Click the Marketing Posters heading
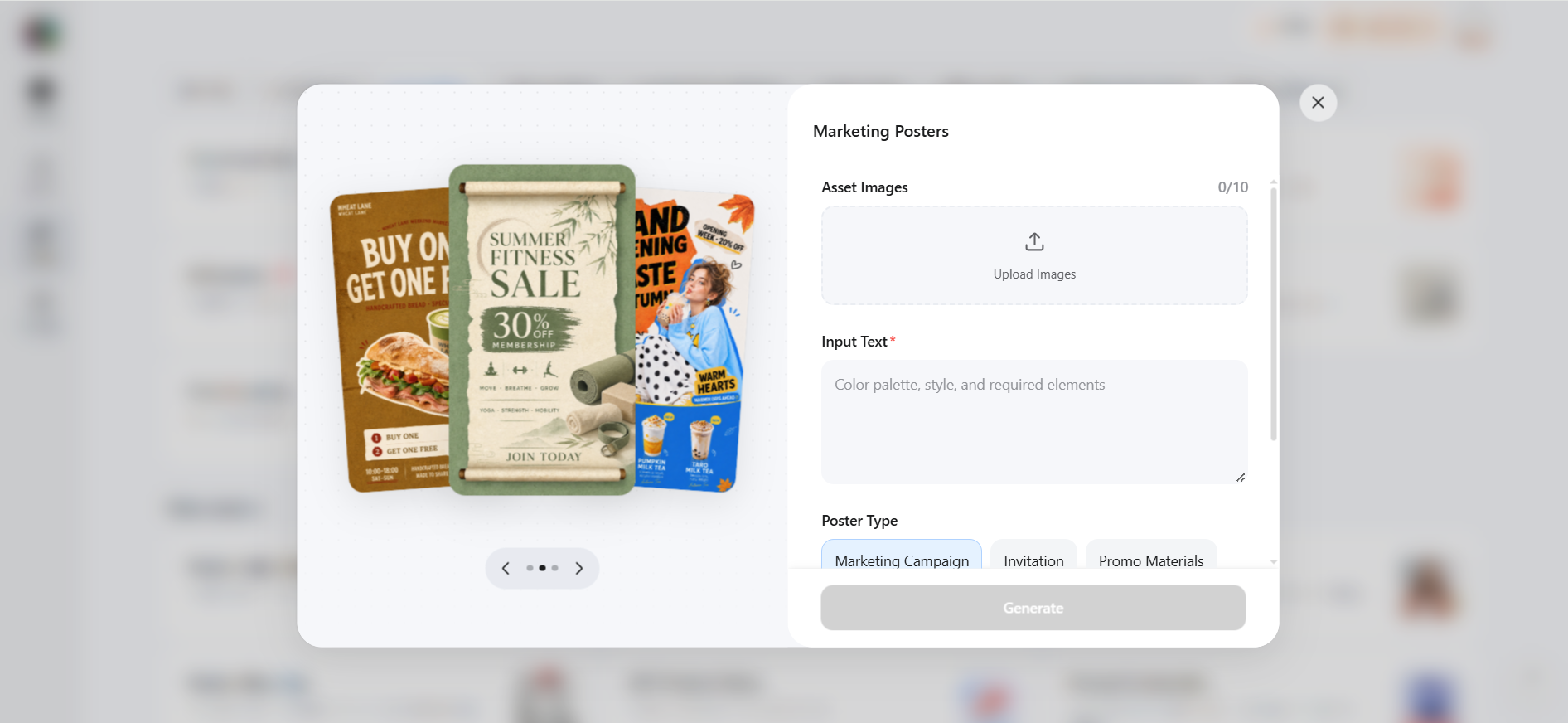The width and height of the screenshot is (1568, 723). click(x=880, y=131)
